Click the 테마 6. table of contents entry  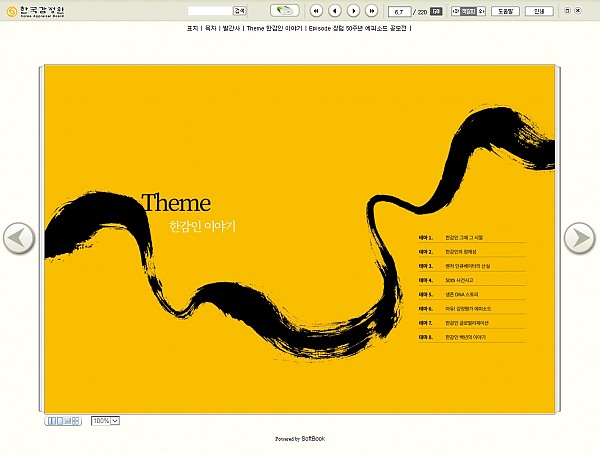click(472, 309)
